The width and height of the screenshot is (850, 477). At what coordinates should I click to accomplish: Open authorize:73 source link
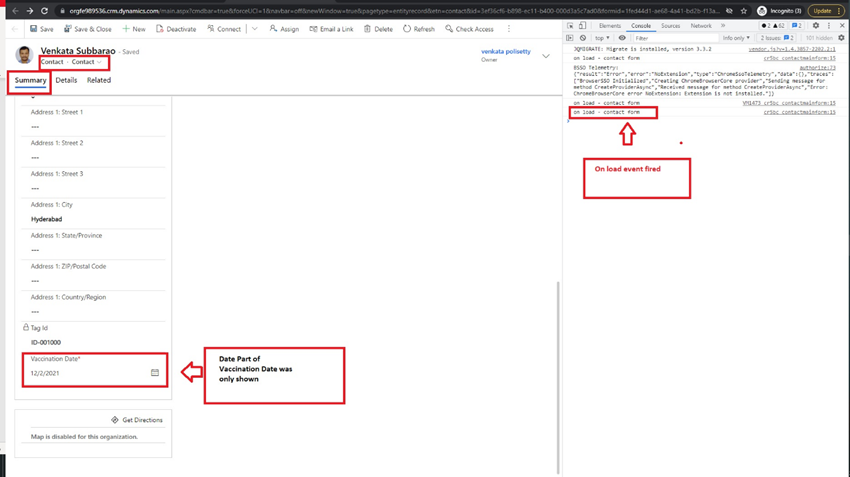tap(817, 68)
